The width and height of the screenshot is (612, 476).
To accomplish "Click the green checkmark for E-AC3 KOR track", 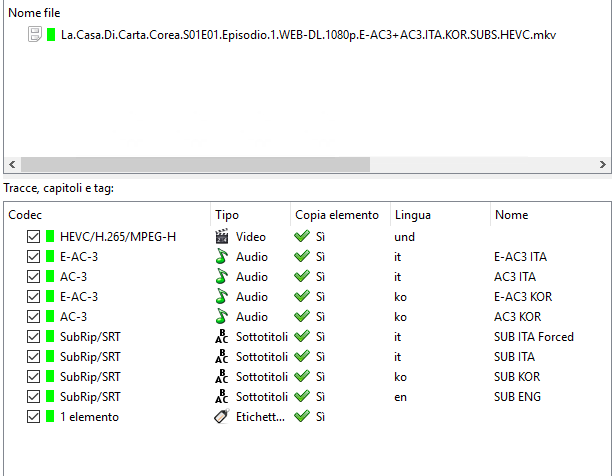I will click(302, 296).
